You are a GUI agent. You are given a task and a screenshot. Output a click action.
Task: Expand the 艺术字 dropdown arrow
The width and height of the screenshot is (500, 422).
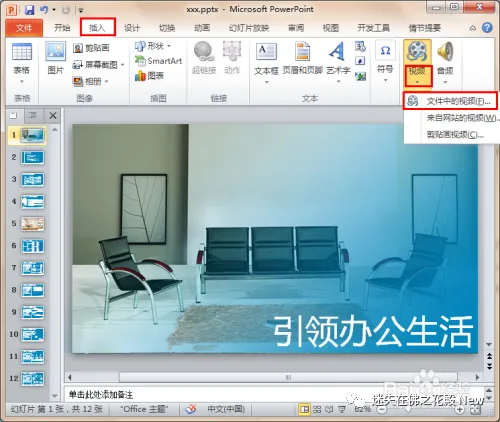click(x=338, y=82)
